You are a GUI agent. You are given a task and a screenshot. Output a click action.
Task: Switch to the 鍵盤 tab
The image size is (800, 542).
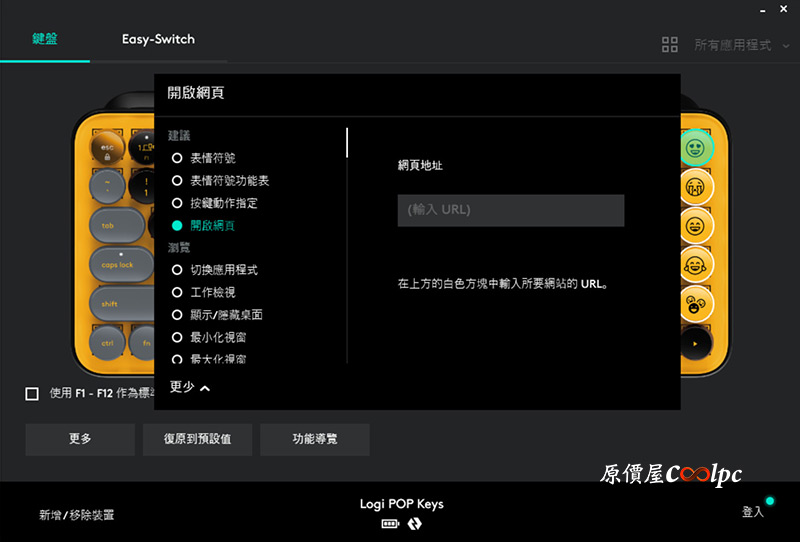pos(45,40)
